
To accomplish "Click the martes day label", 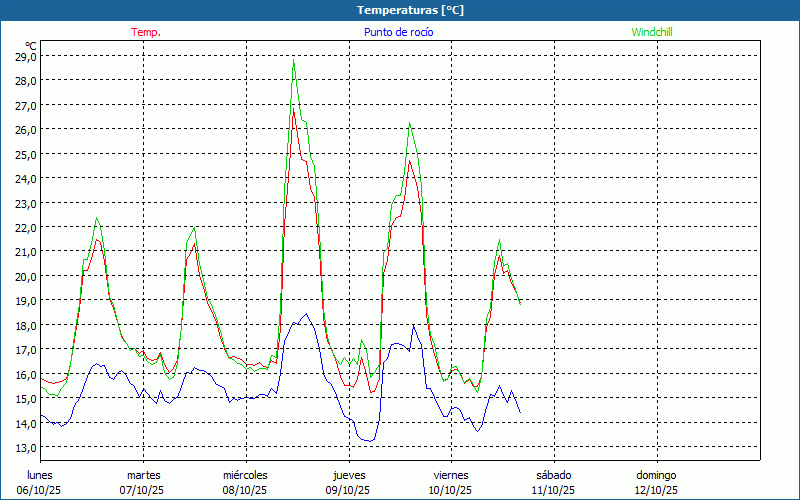I will click(x=143, y=475).
